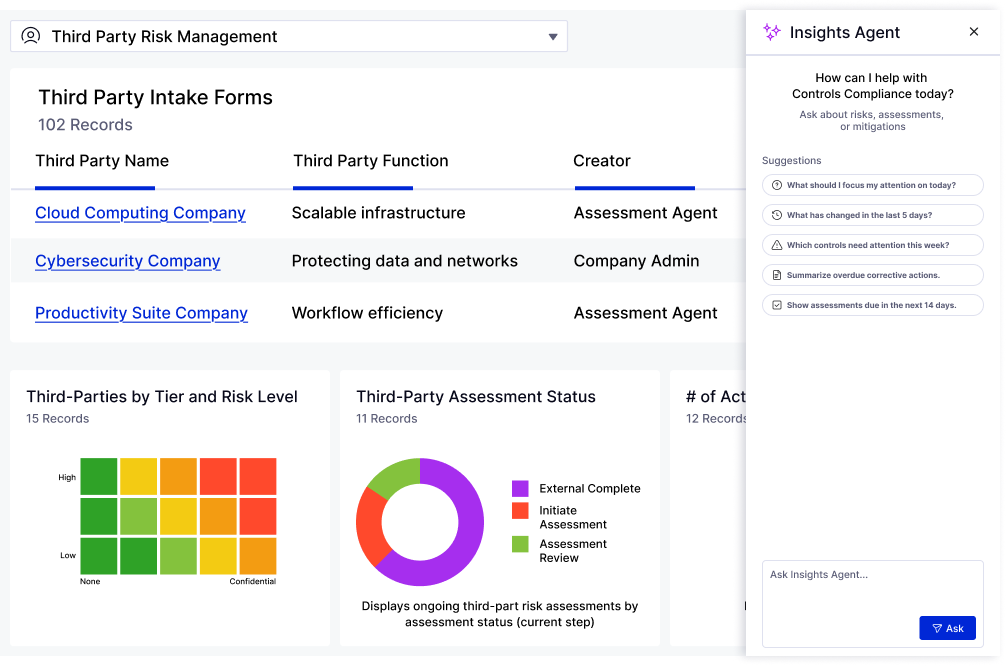Sort by the Third Party Function column header
Screen dimensions: 1006x666
coord(371,161)
